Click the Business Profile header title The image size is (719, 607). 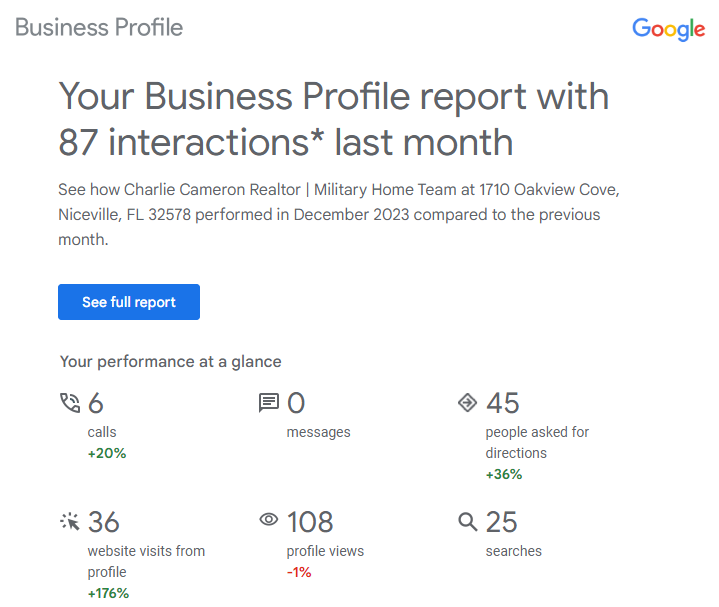pos(99,27)
